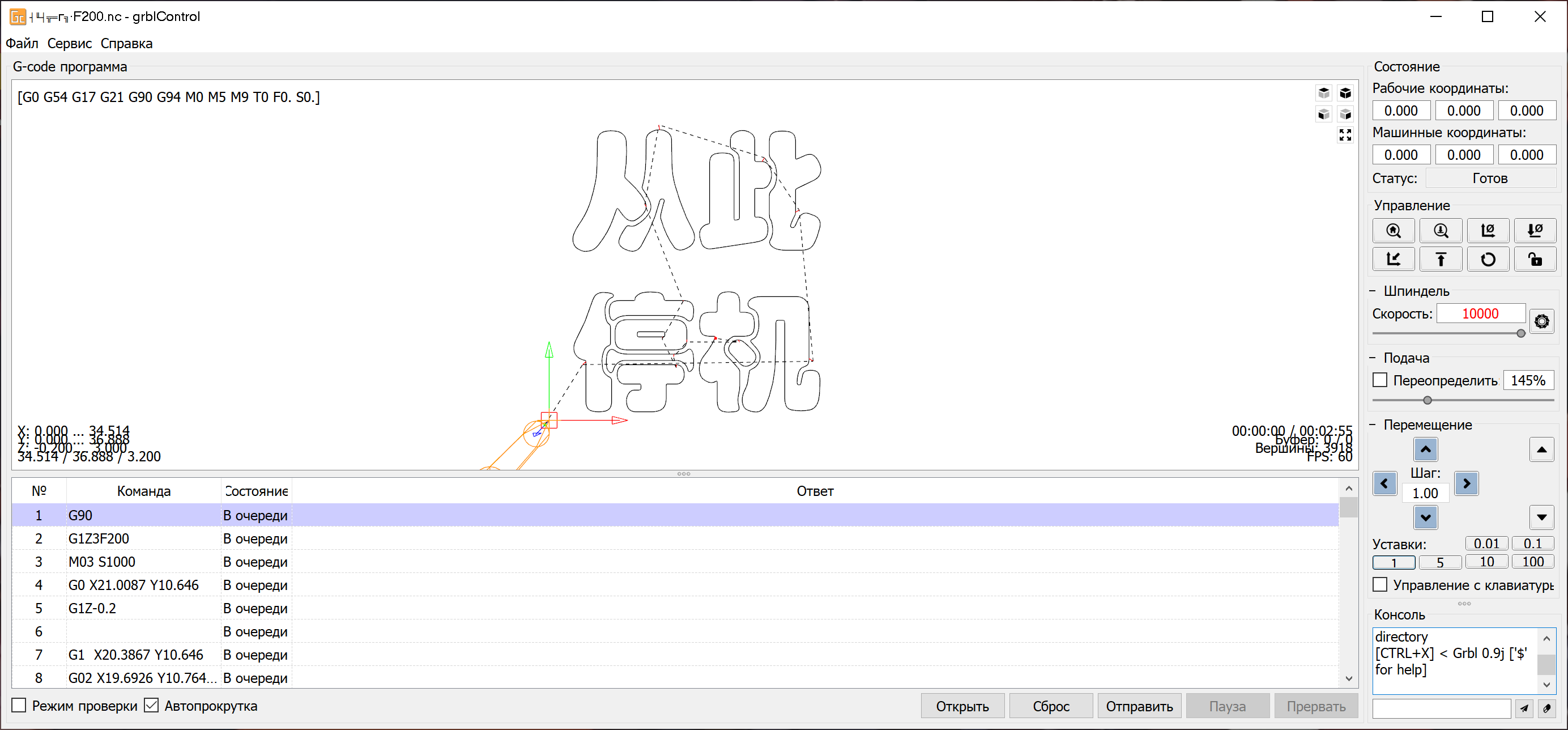
Task: Click the Отправить button
Action: pos(1139,706)
